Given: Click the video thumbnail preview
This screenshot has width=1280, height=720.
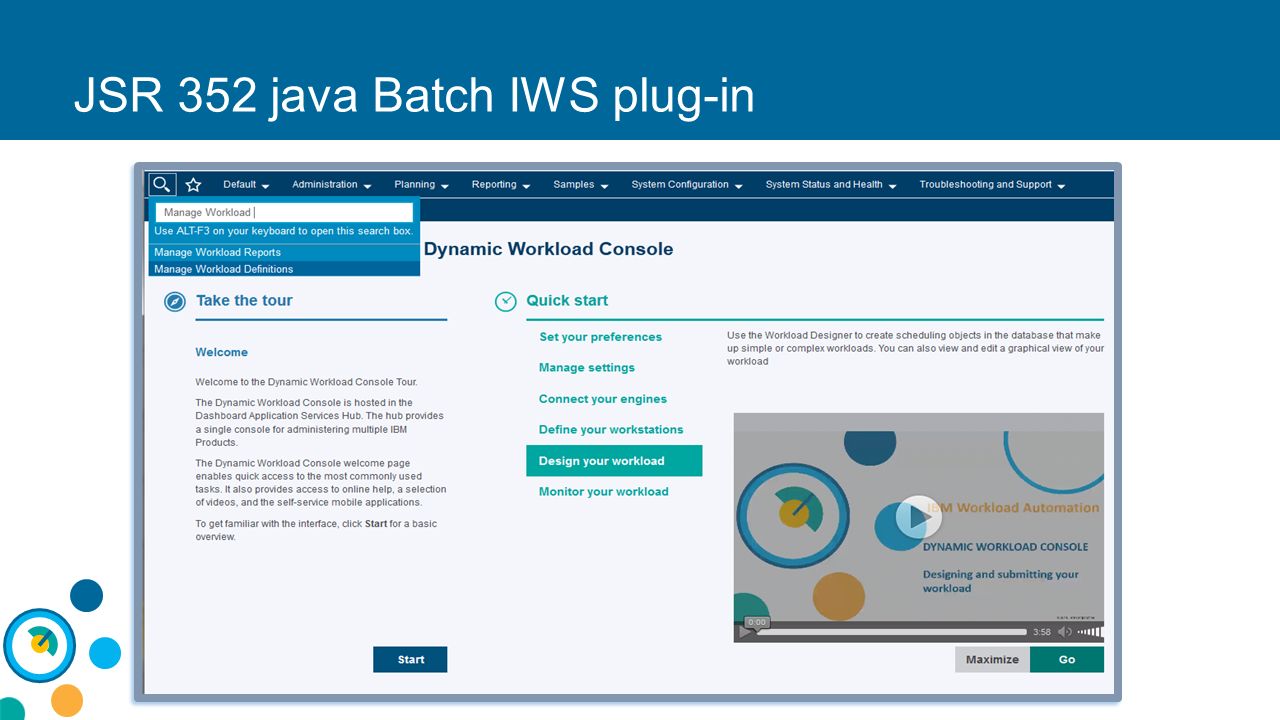Looking at the screenshot, I should pyautogui.click(x=918, y=527).
